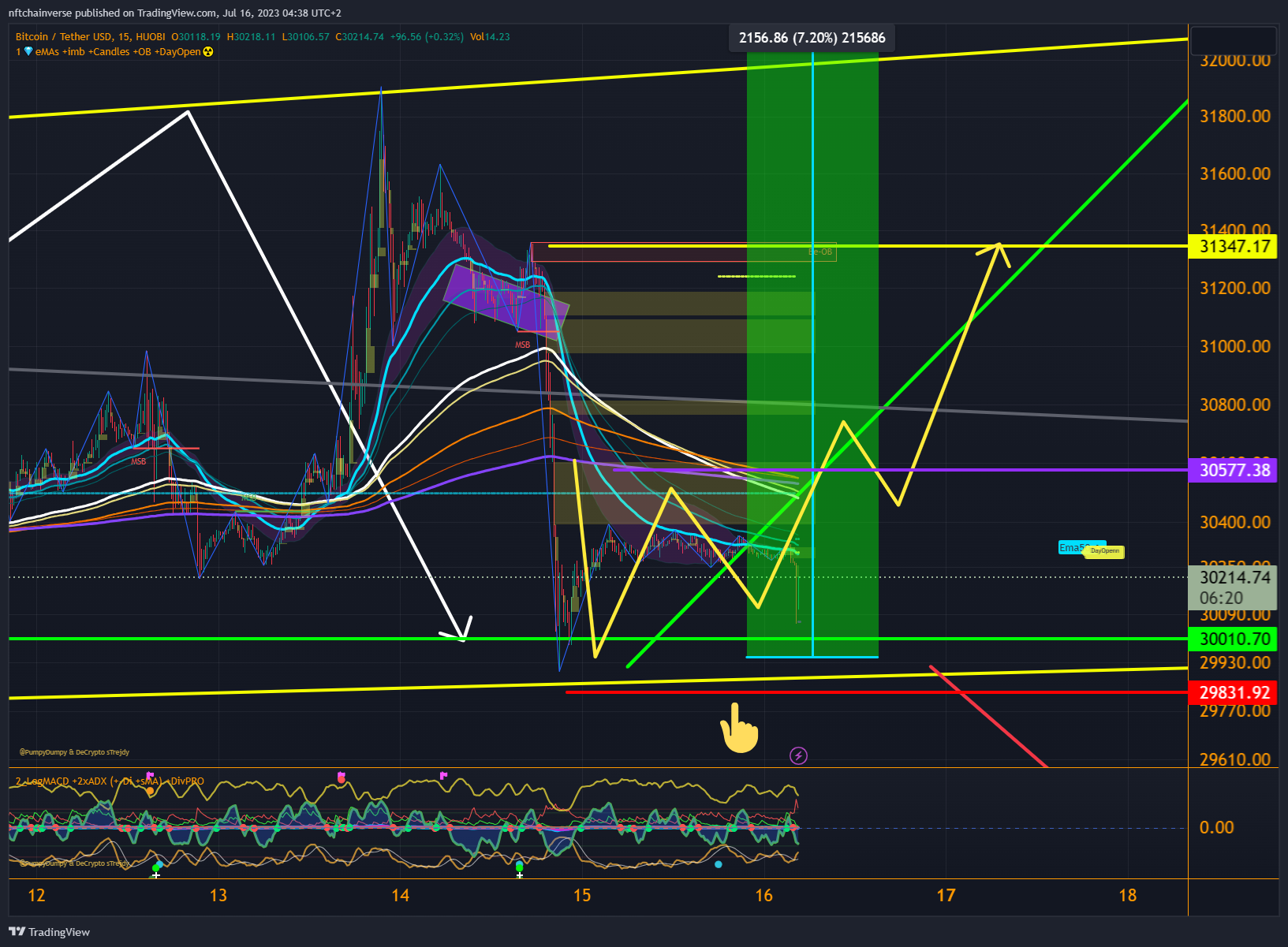
Task: Select the yellow DayOpenn label
Action: 1105,551
